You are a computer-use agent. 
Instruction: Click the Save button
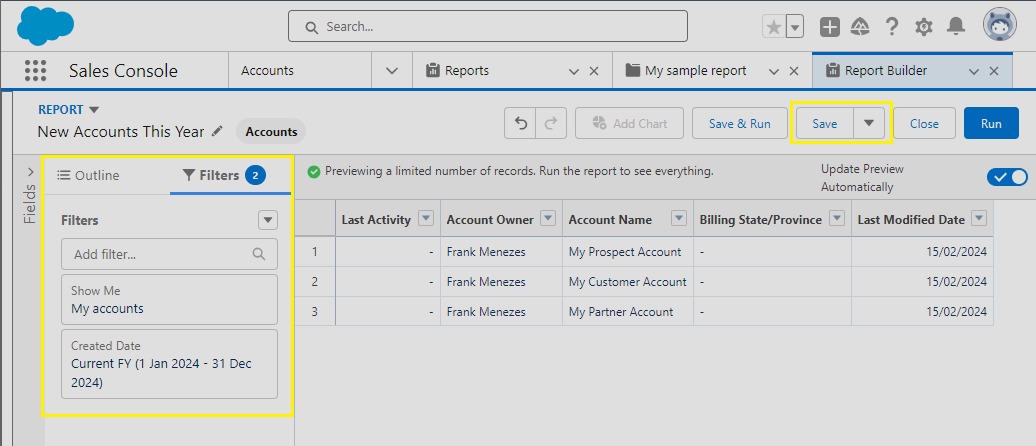pyautogui.click(x=825, y=124)
